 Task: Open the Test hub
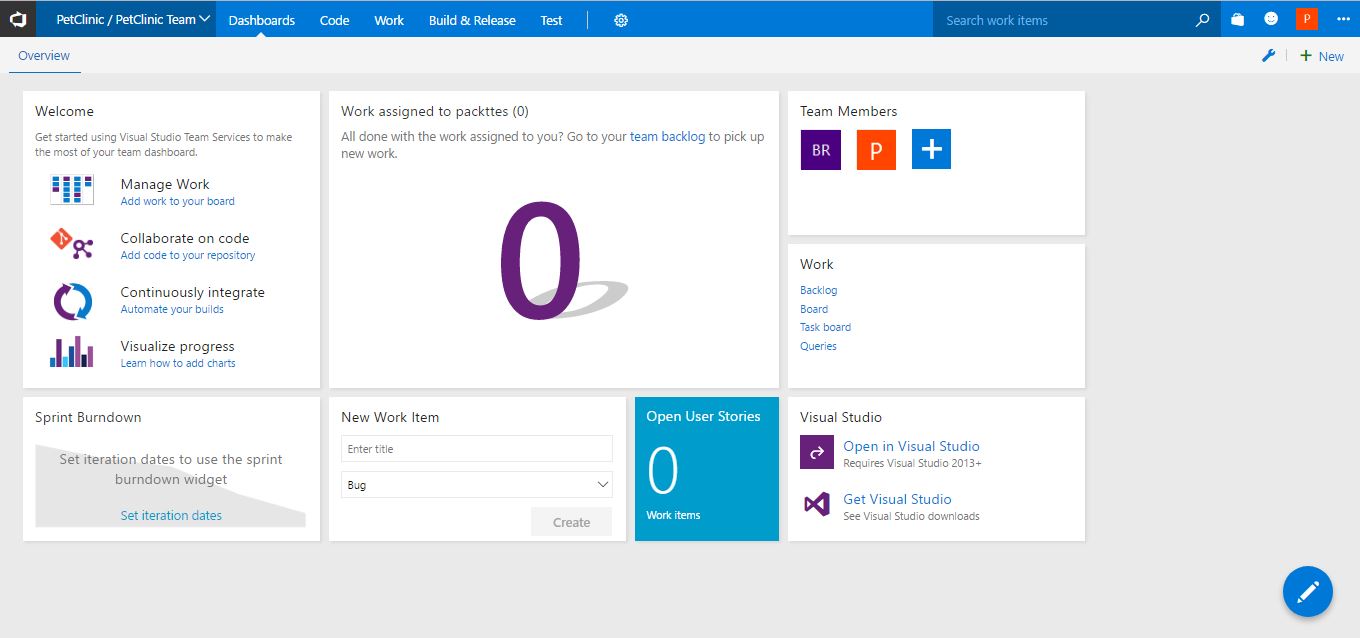click(x=552, y=20)
